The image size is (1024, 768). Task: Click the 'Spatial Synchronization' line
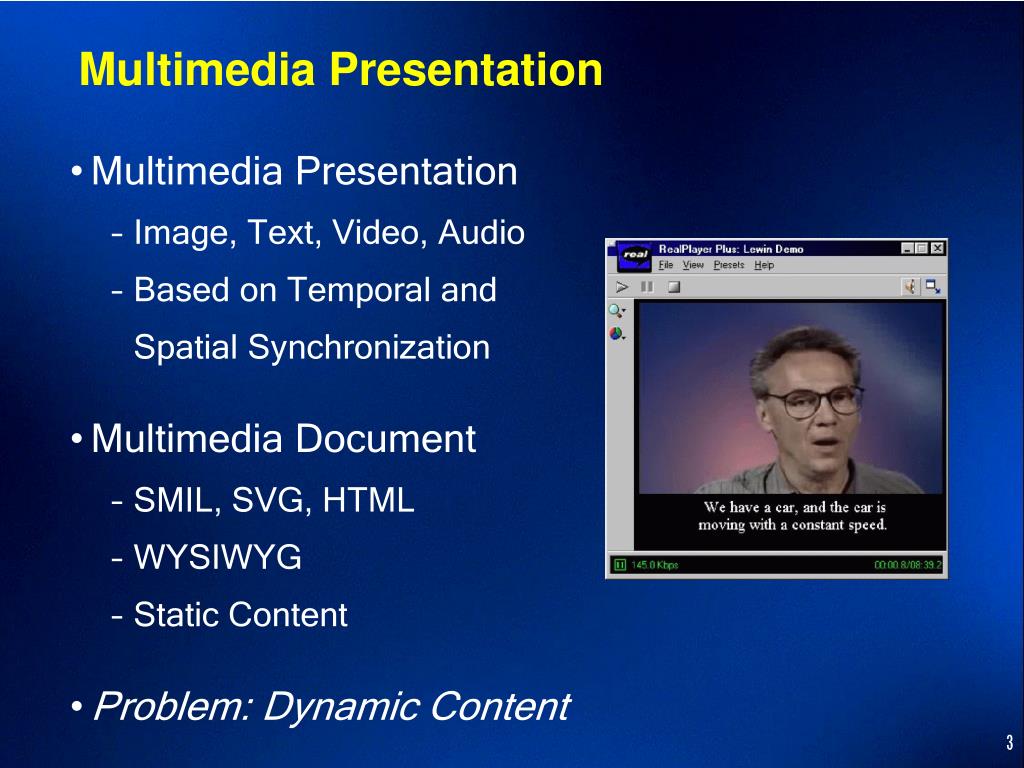point(312,347)
